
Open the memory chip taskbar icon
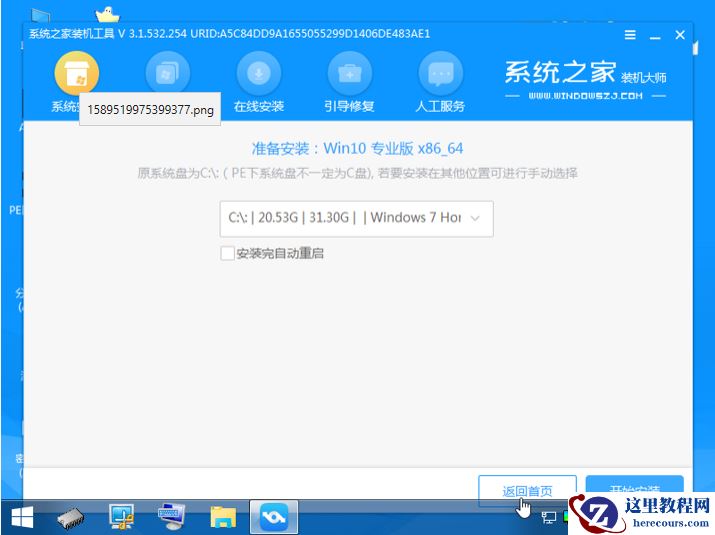(x=71, y=518)
